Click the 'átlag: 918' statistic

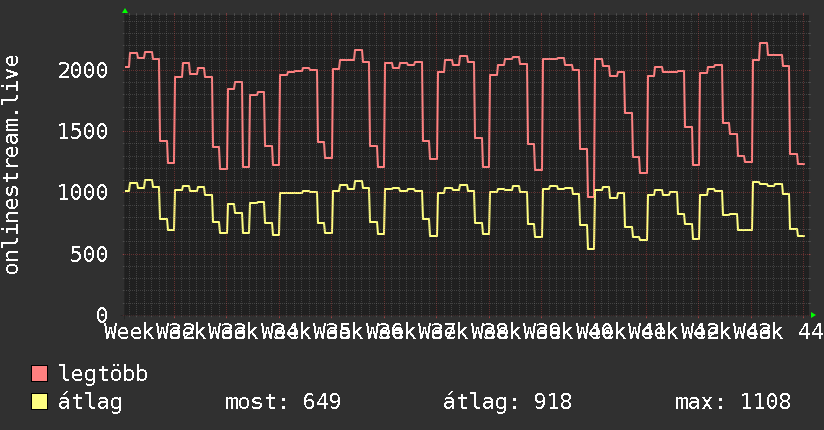(507, 402)
